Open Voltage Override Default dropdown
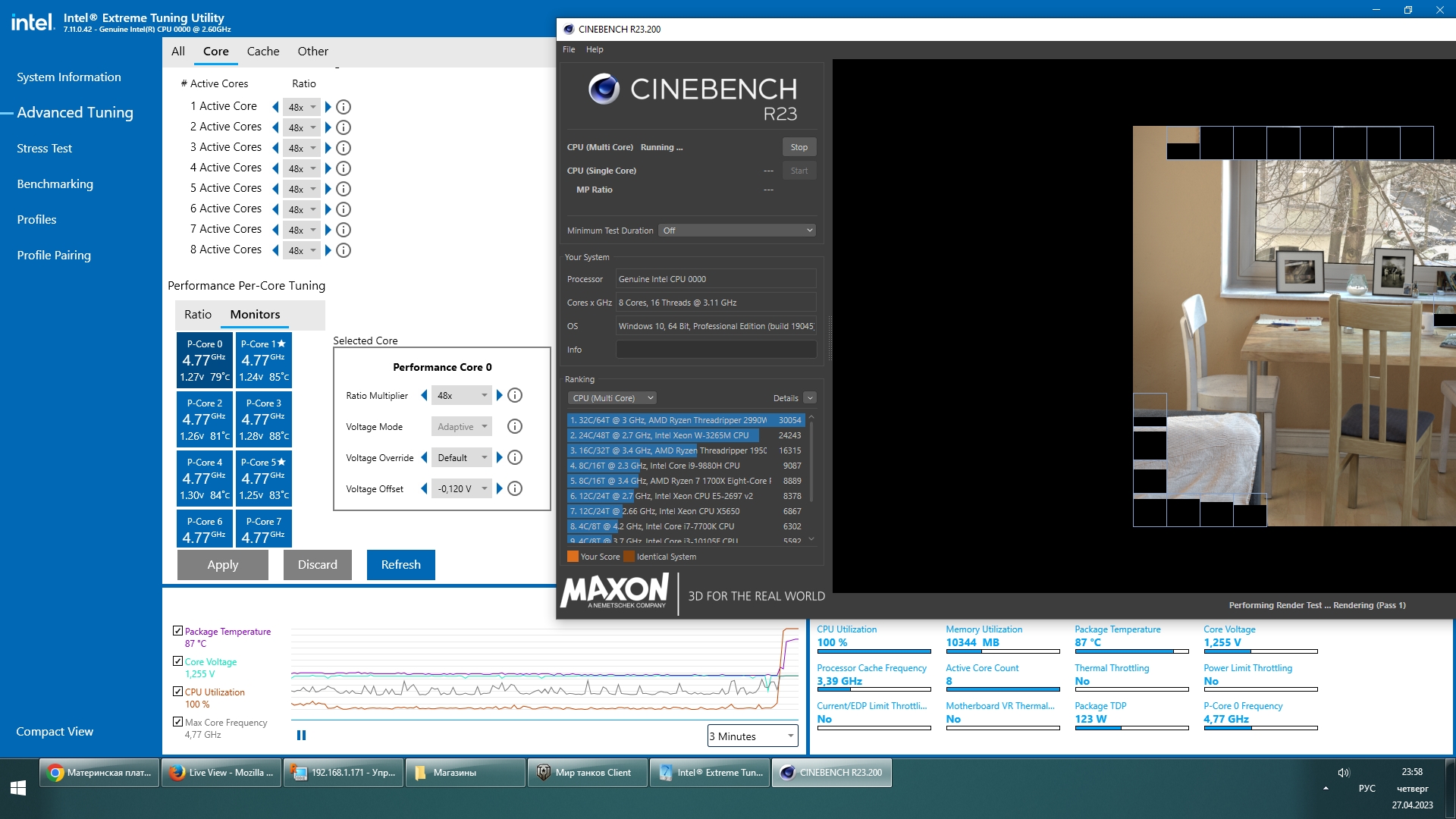The width and height of the screenshot is (1456, 819). click(x=462, y=458)
